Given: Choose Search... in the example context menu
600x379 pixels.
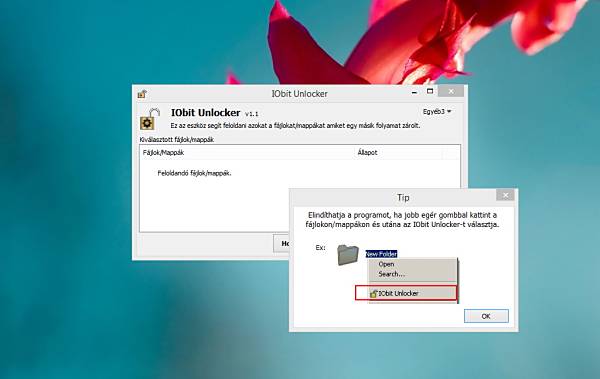Looking at the screenshot, I should coord(391,274).
